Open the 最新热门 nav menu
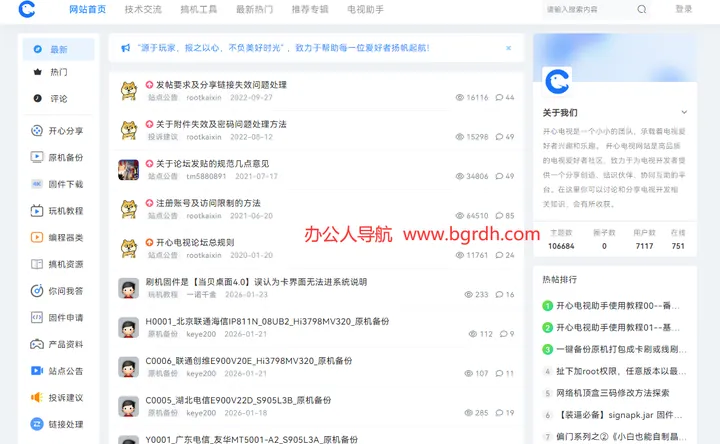This screenshot has height=444, width=720. pos(254,9)
